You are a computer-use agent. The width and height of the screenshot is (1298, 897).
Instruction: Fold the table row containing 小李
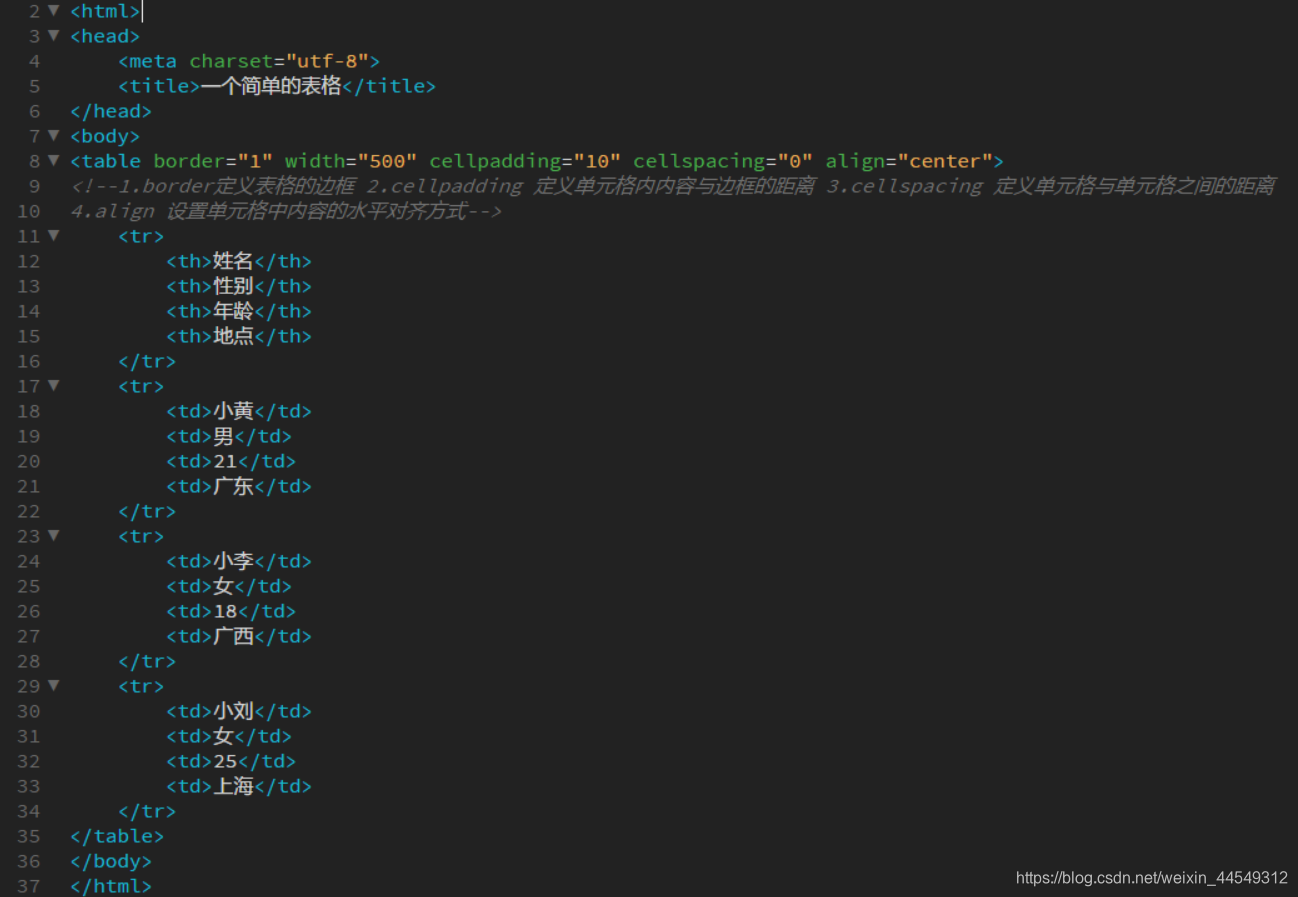tap(53, 536)
